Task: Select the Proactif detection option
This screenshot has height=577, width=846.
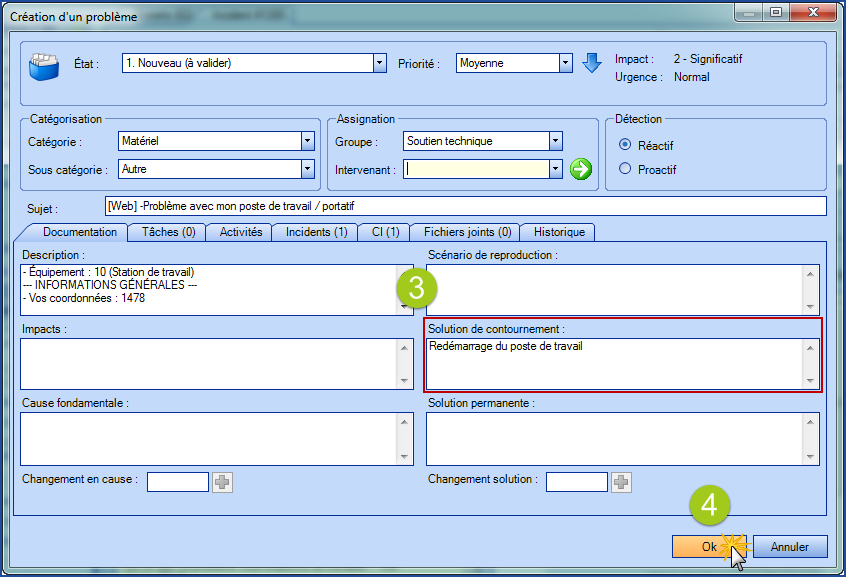Action: (626, 169)
